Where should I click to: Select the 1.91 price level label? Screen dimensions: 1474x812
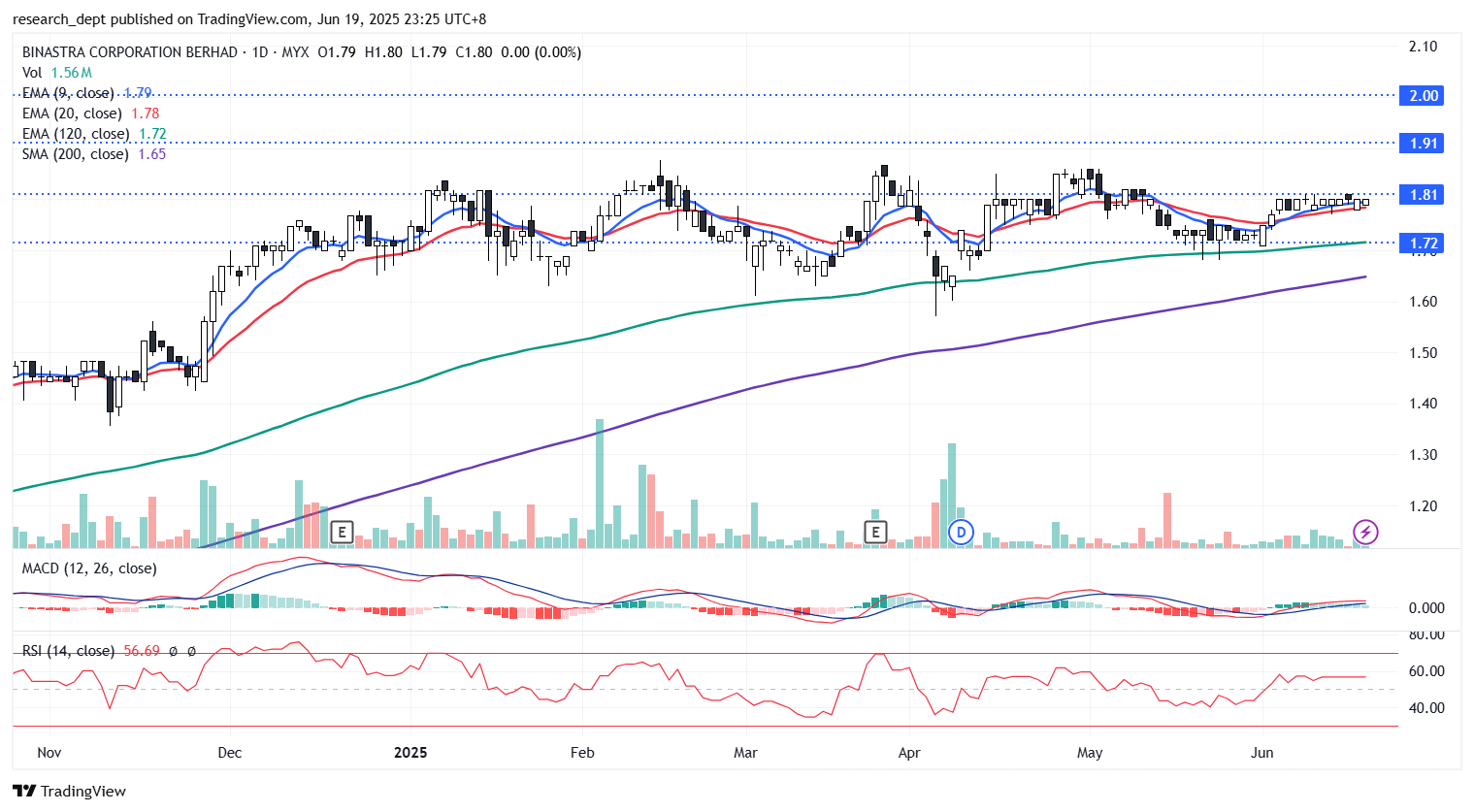pyautogui.click(x=1424, y=143)
